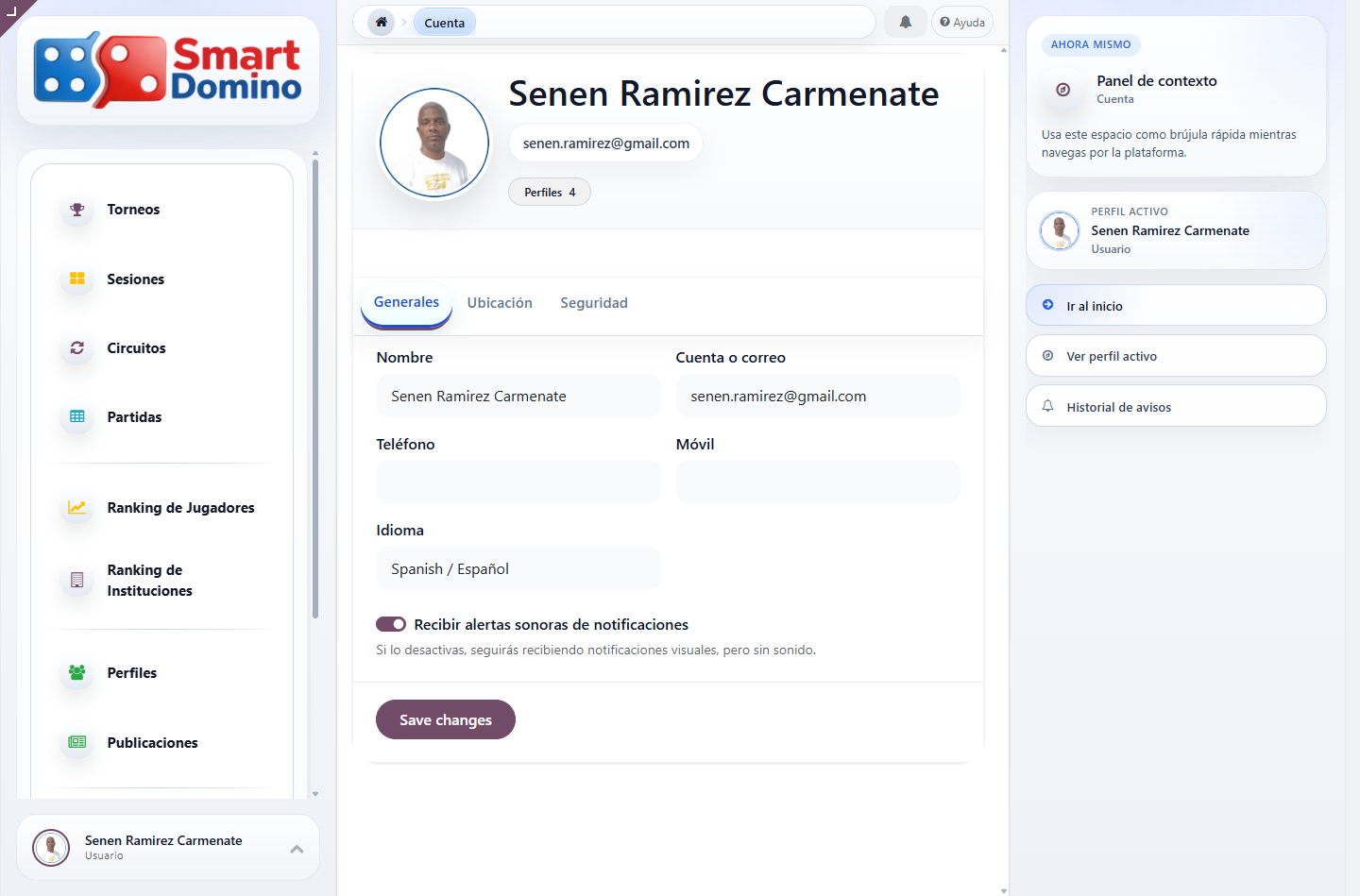
Task: Go home via breadcrumb house icon
Action: 382,22
